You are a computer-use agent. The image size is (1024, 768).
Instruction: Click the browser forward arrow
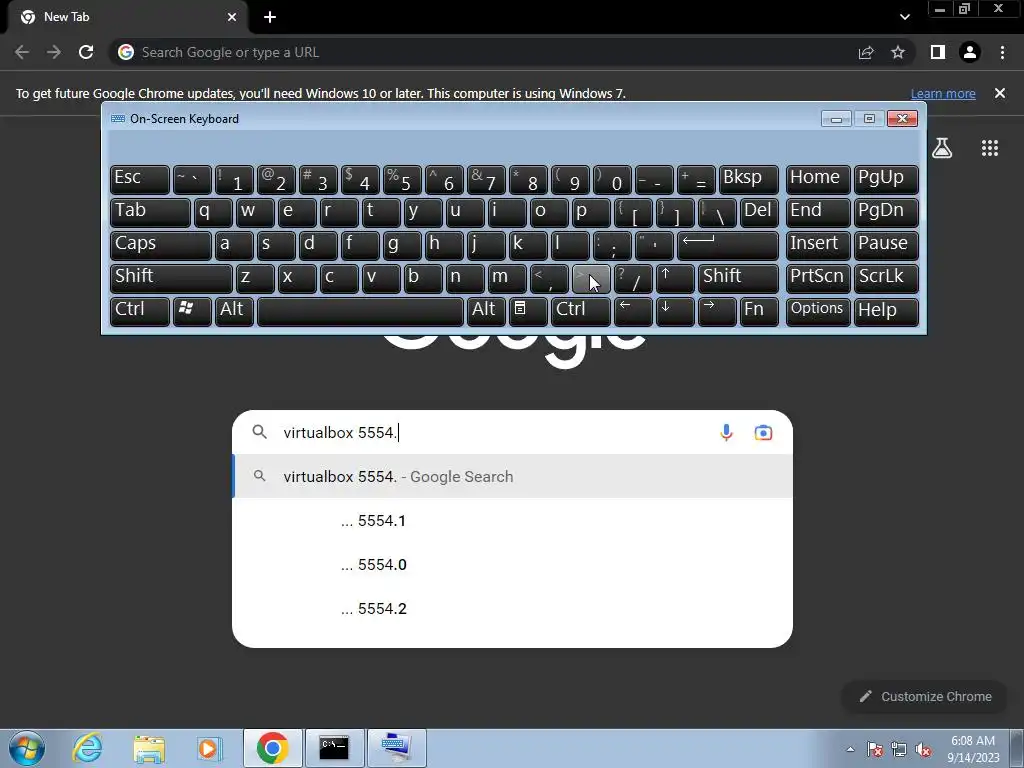(x=54, y=52)
